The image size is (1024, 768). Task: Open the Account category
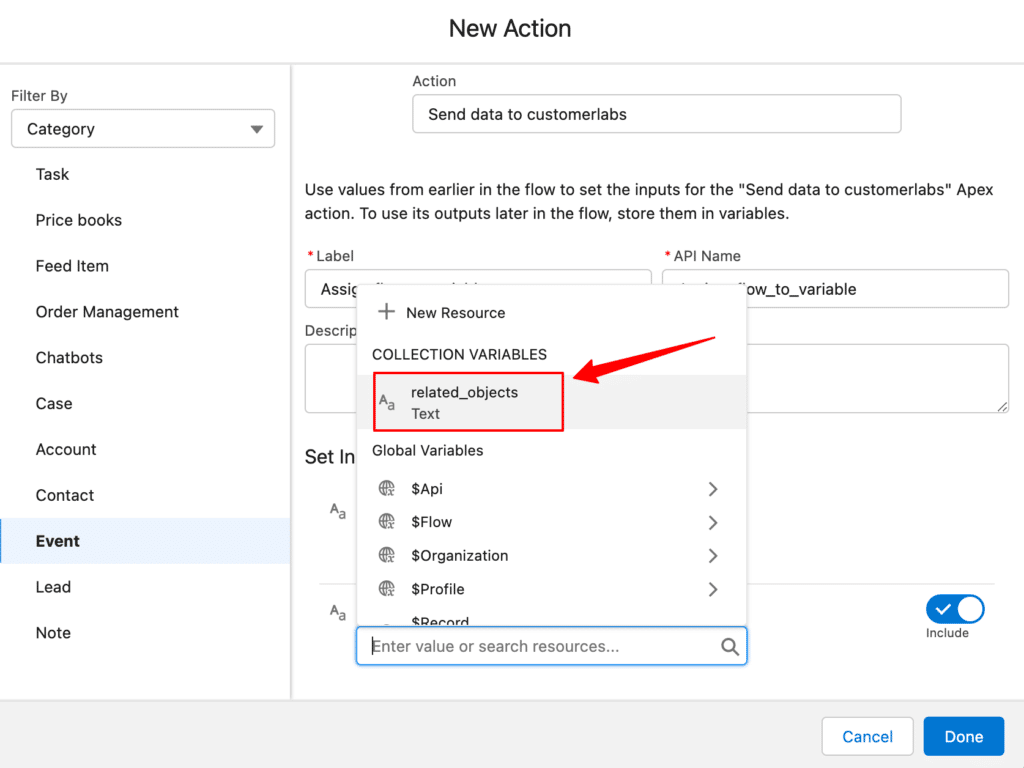(x=145, y=449)
